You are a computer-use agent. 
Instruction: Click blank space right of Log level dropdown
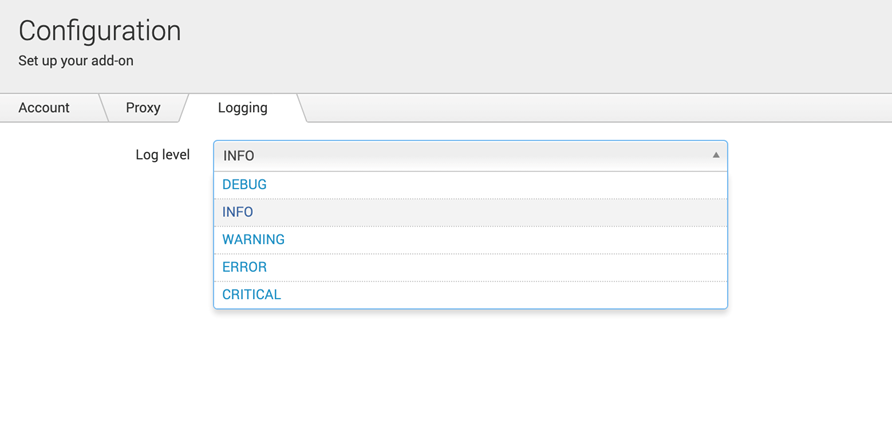[810, 155]
